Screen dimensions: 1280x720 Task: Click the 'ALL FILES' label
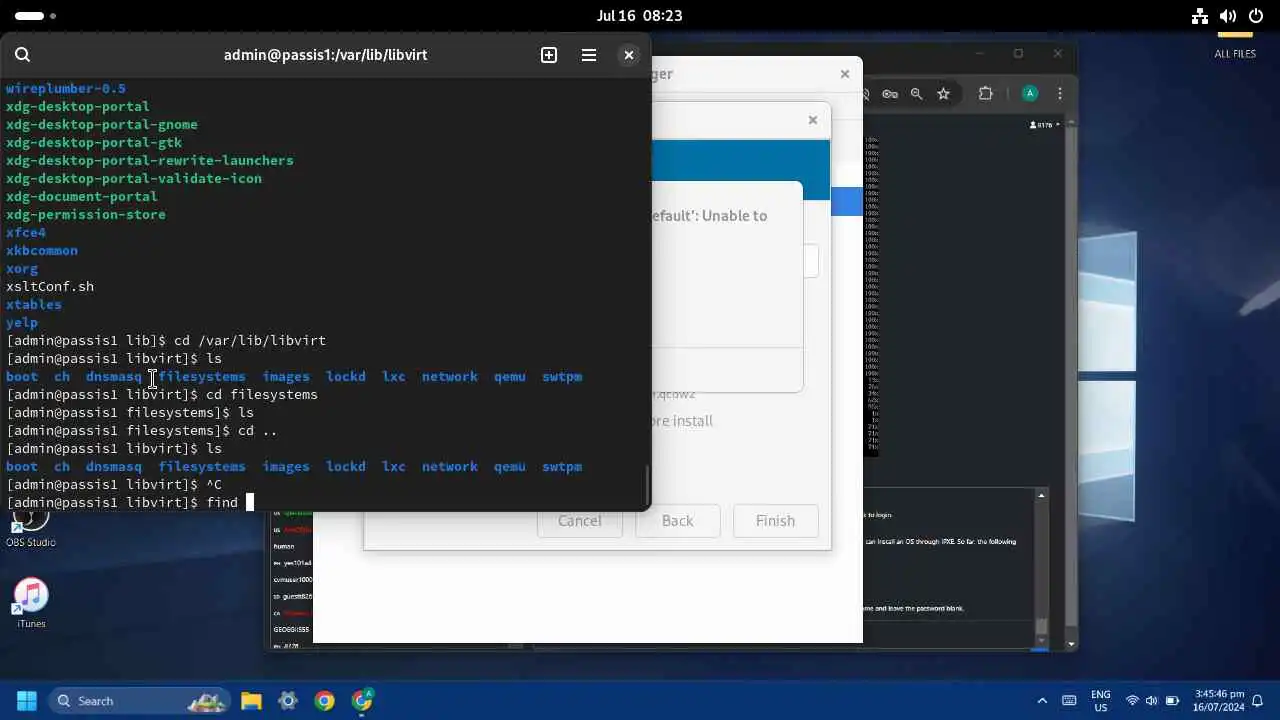(1235, 54)
